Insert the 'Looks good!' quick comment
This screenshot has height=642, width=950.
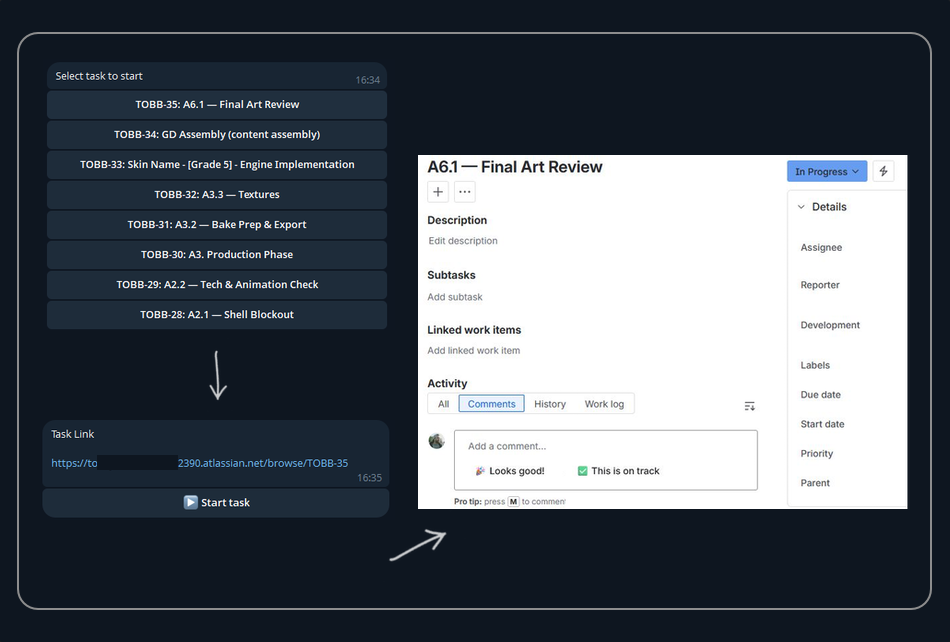point(510,471)
